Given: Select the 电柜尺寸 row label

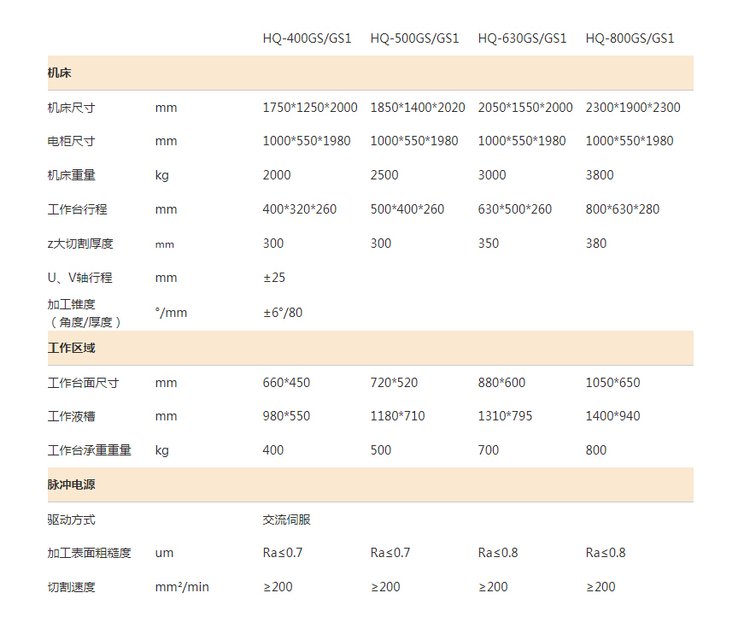Looking at the screenshot, I should (72, 141).
